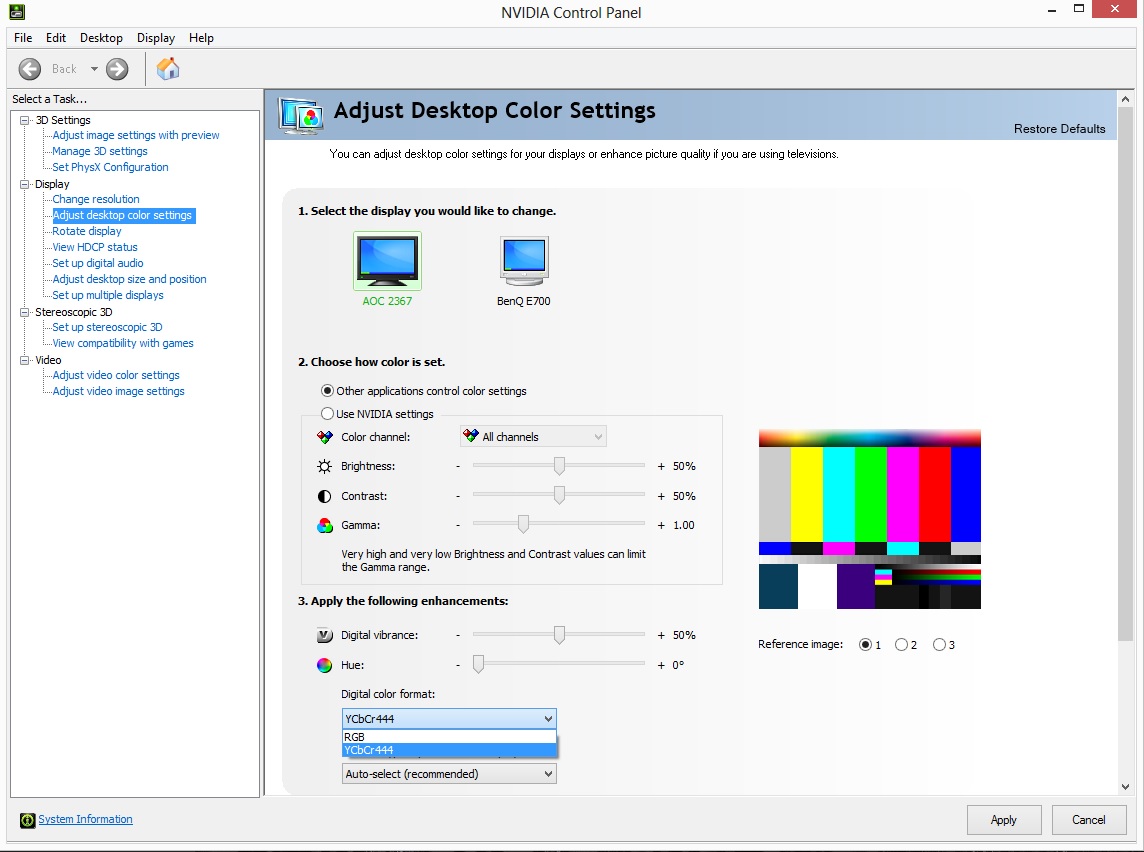
Task: Open the File menu
Action: 23,38
